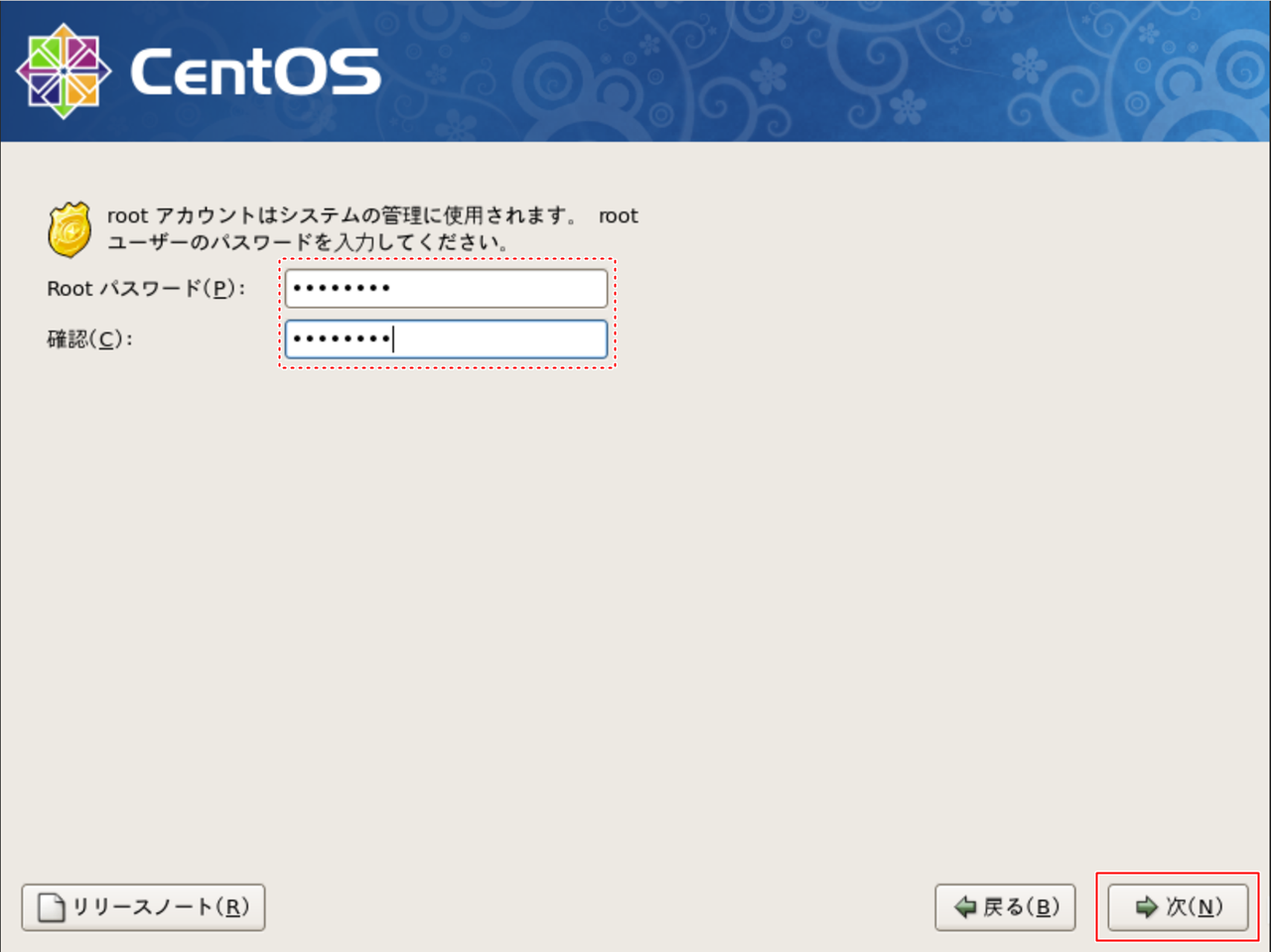Click the text cursor in the 確認 field

coord(395,340)
